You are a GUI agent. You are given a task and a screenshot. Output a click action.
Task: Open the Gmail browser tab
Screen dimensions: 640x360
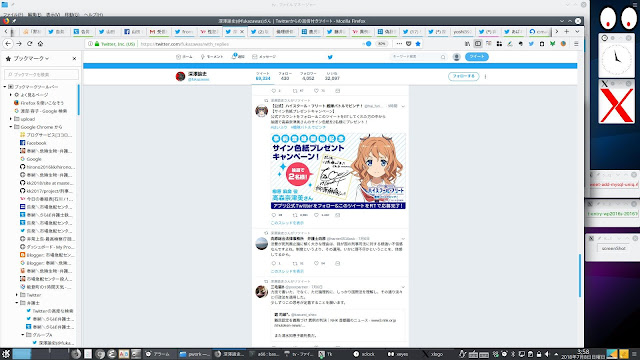click(x=158, y=31)
